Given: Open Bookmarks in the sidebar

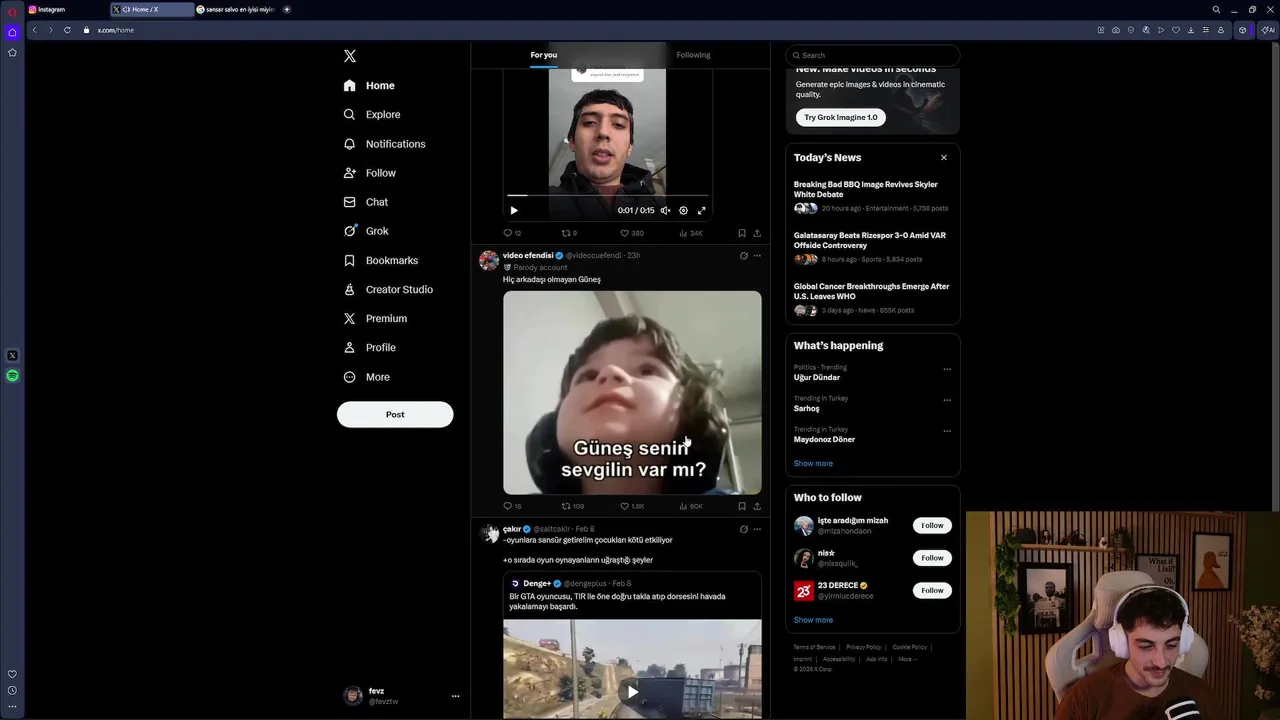Looking at the screenshot, I should pos(380,260).
